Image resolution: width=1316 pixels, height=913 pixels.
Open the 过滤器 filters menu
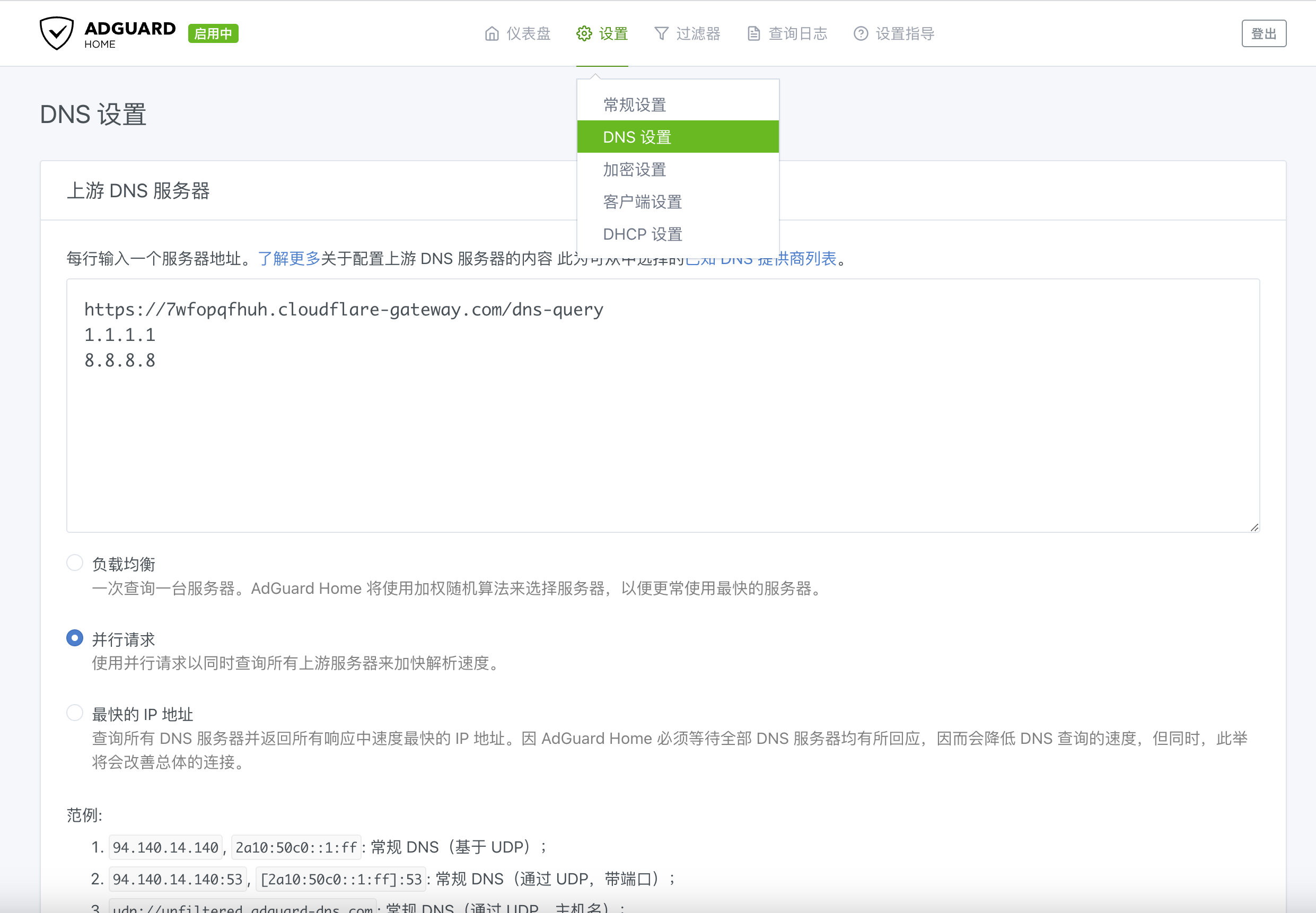click(687, 34)
